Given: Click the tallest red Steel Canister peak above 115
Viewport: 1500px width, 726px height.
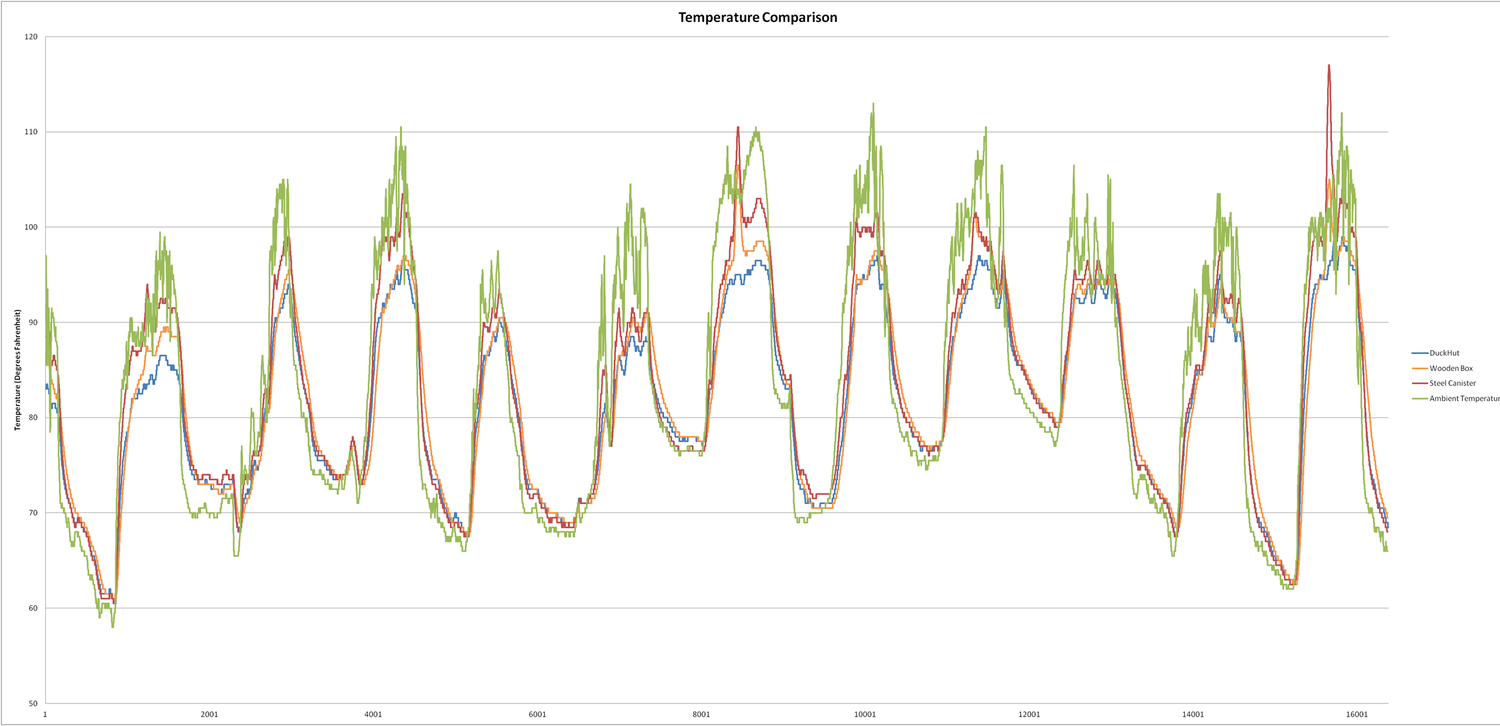Looking at the screenshot, I should tap(1329, 67).
